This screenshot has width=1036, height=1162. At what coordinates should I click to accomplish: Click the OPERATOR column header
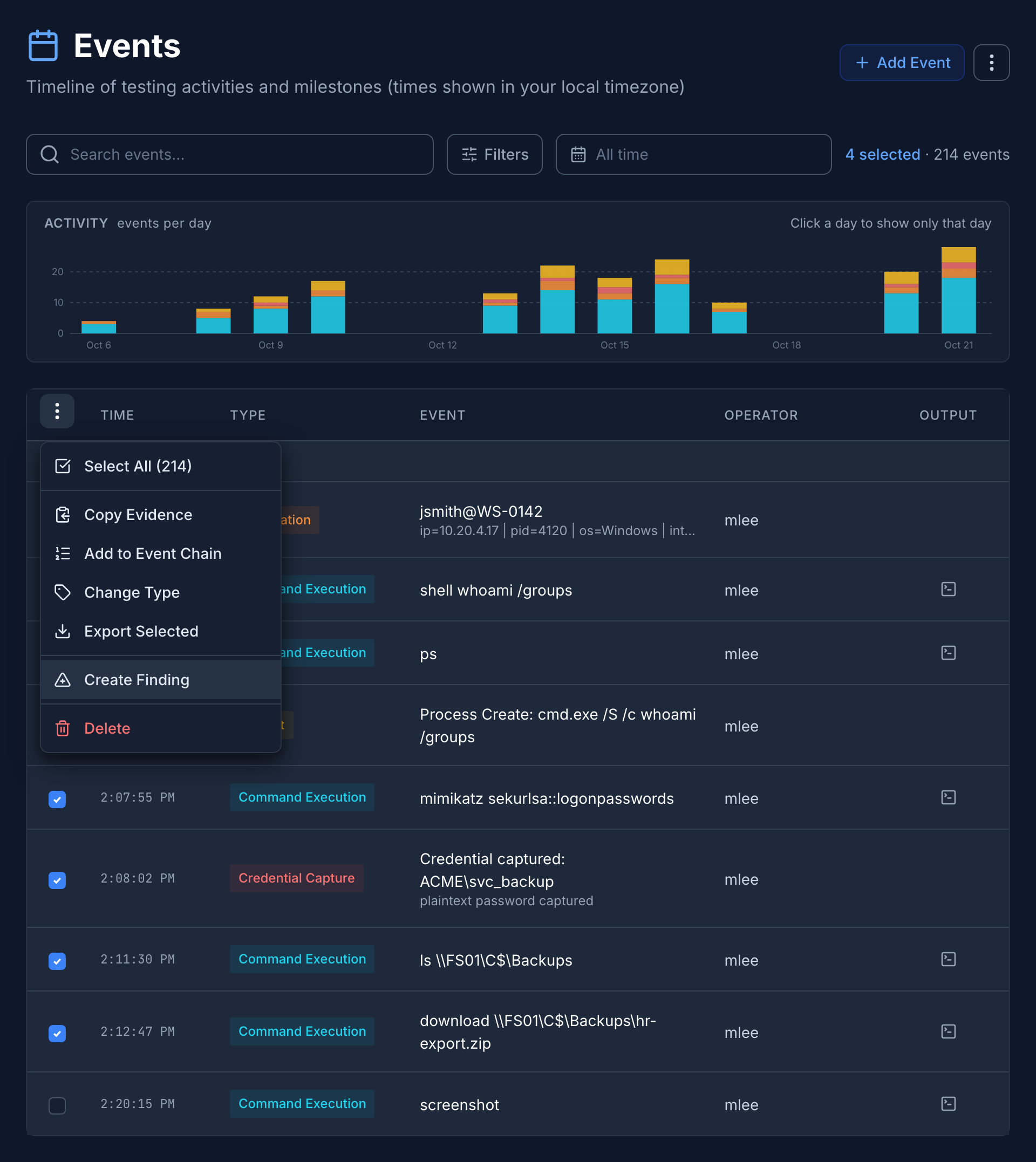[760, 415]
